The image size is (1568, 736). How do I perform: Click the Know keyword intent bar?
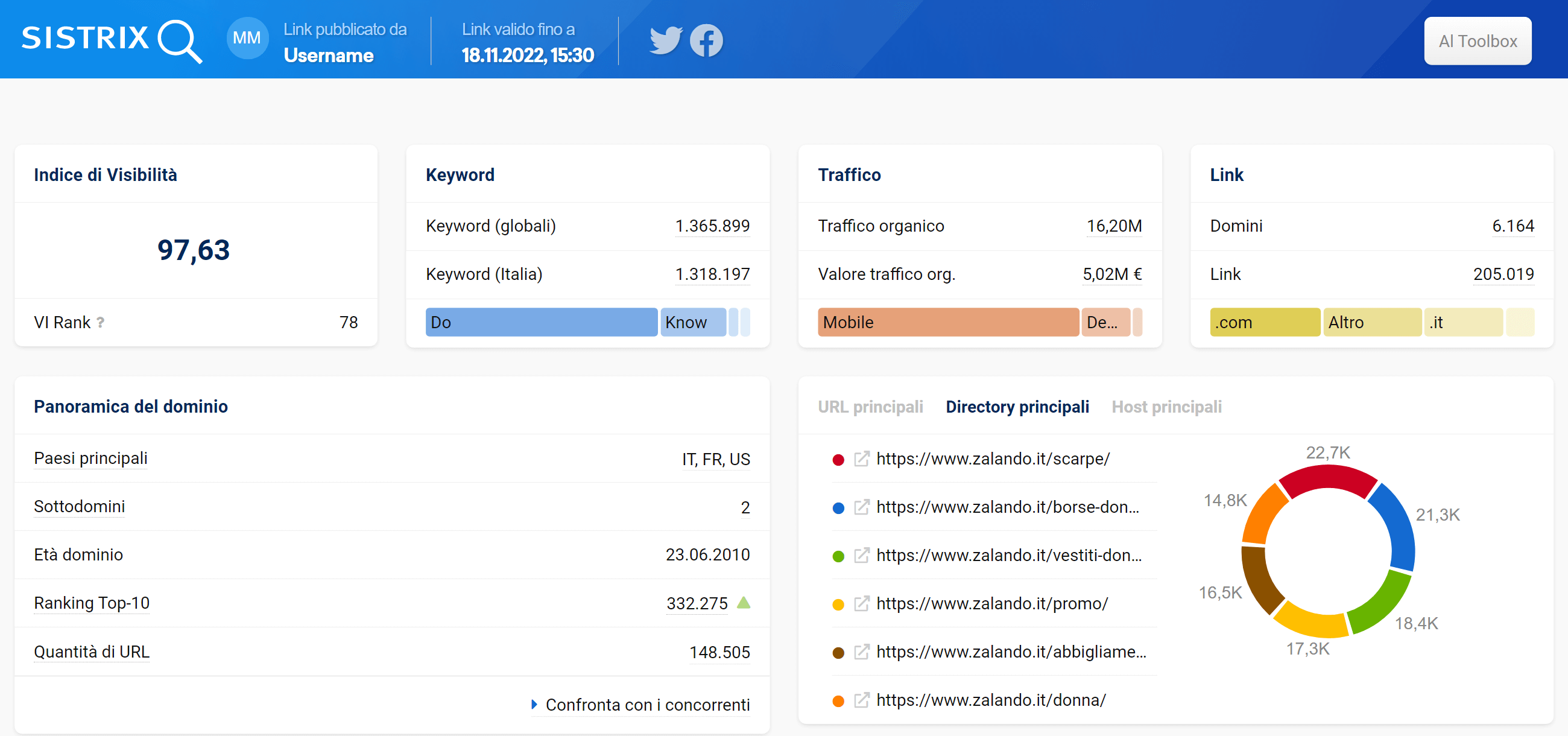point(693,322)
